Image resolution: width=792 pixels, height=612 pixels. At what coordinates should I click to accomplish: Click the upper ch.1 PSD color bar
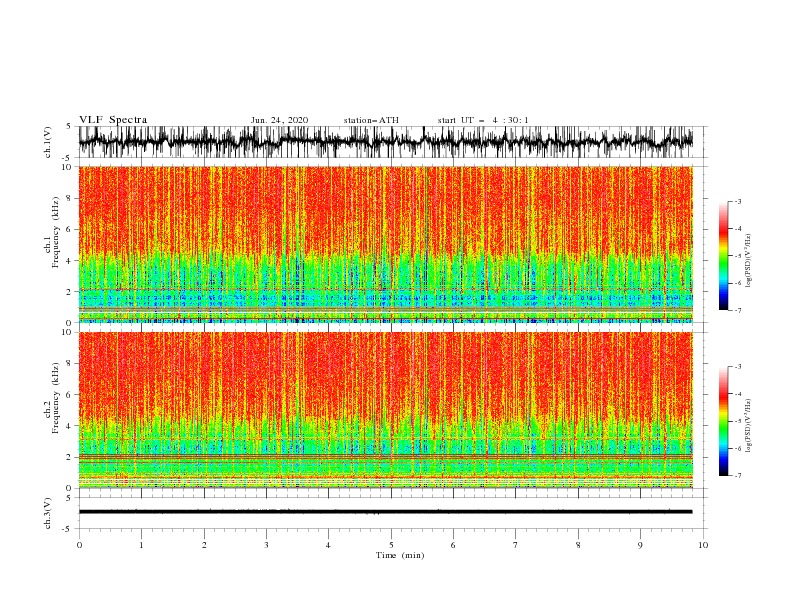[x=723, y=256]
